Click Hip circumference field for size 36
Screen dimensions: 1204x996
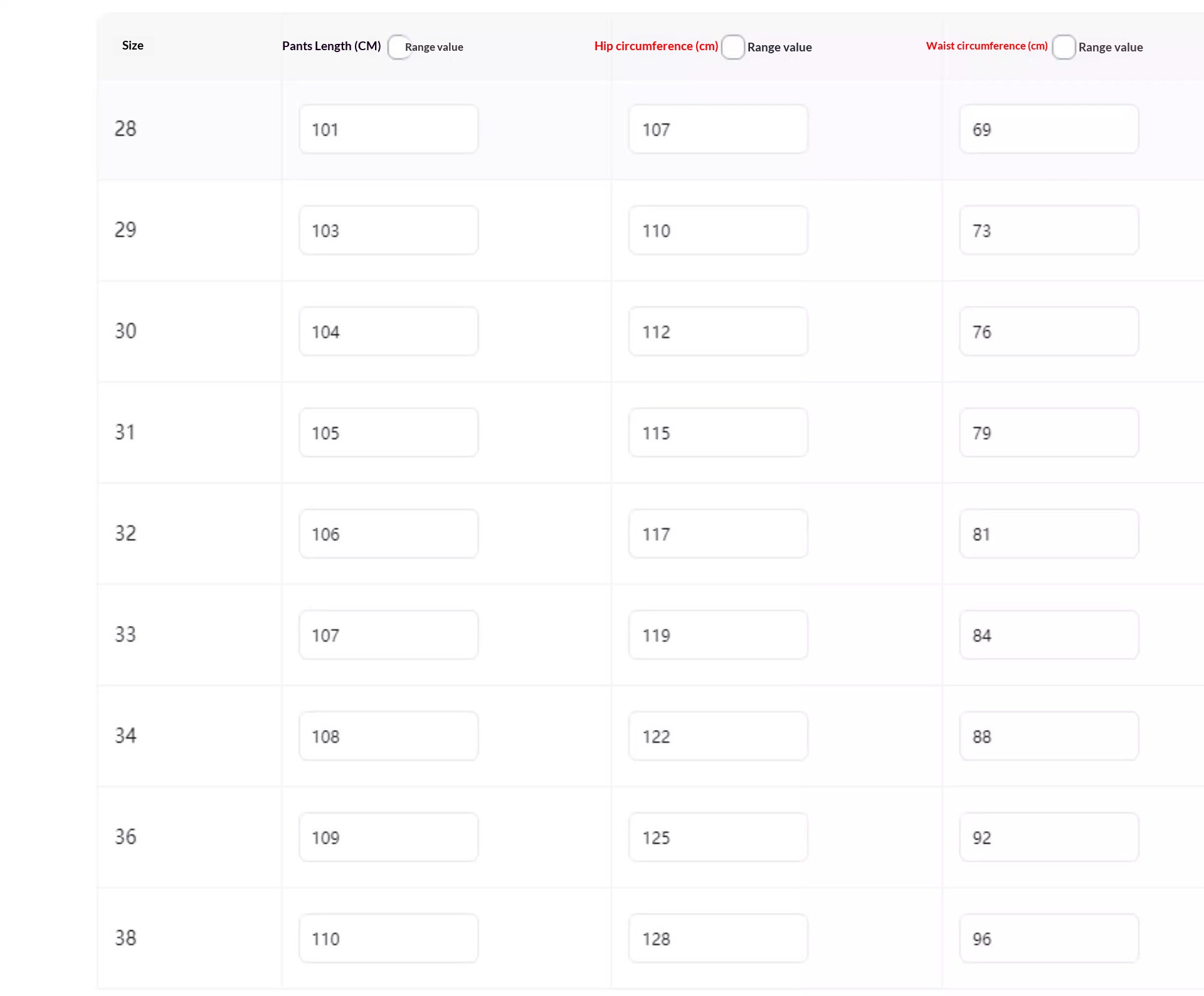tap(718, 837)
